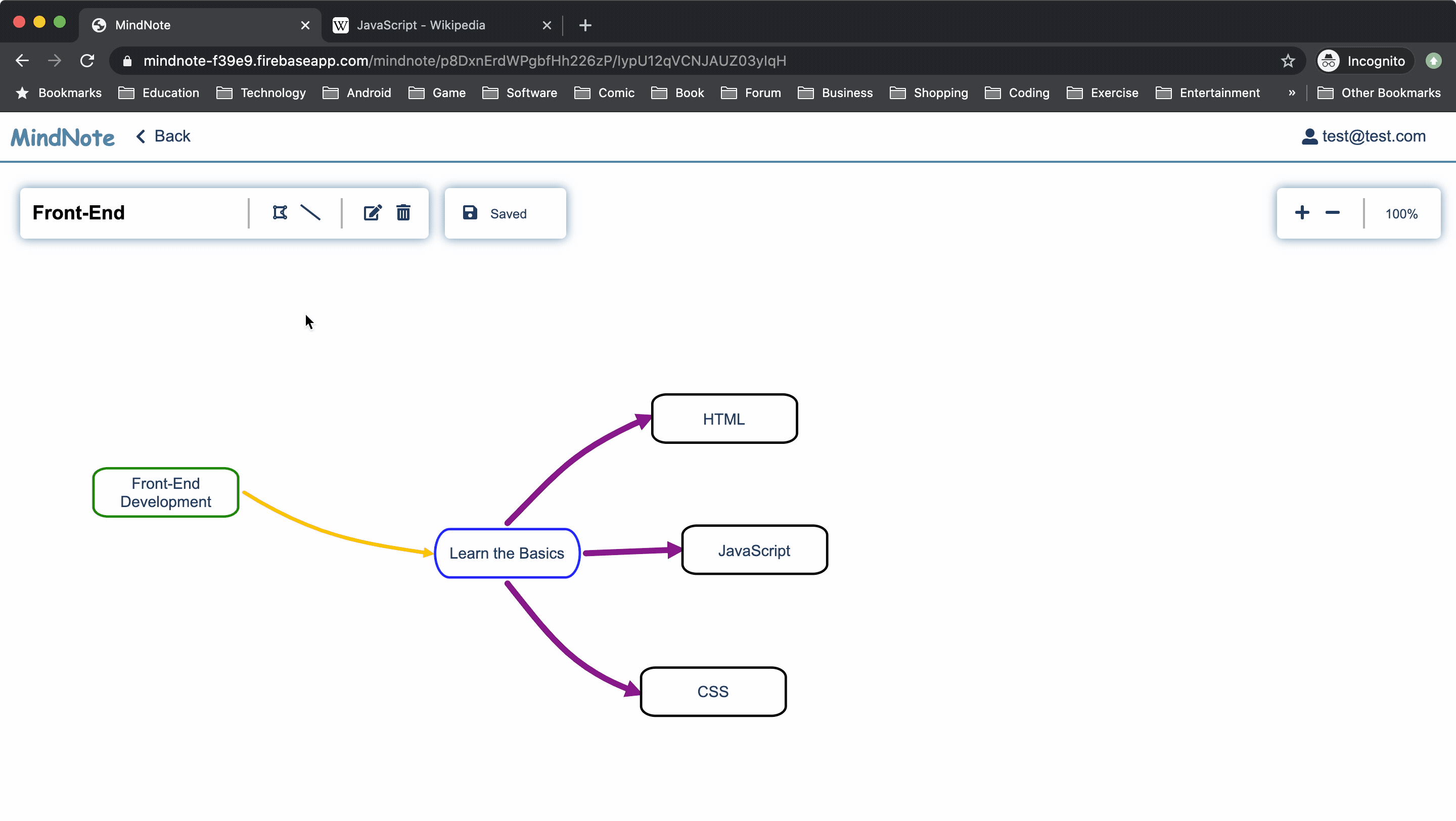Image resolution: width=1456 pixels, height=821 pixels.
Task: Expand the bookmarks overflow chevron
Action: click(x=1292, y=93)
